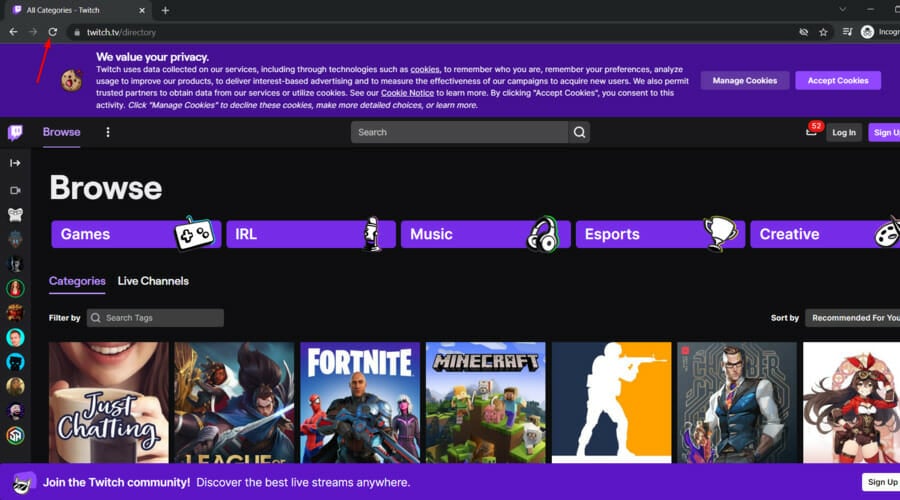Click the Sign Up button in the top nav

point(885,133)
